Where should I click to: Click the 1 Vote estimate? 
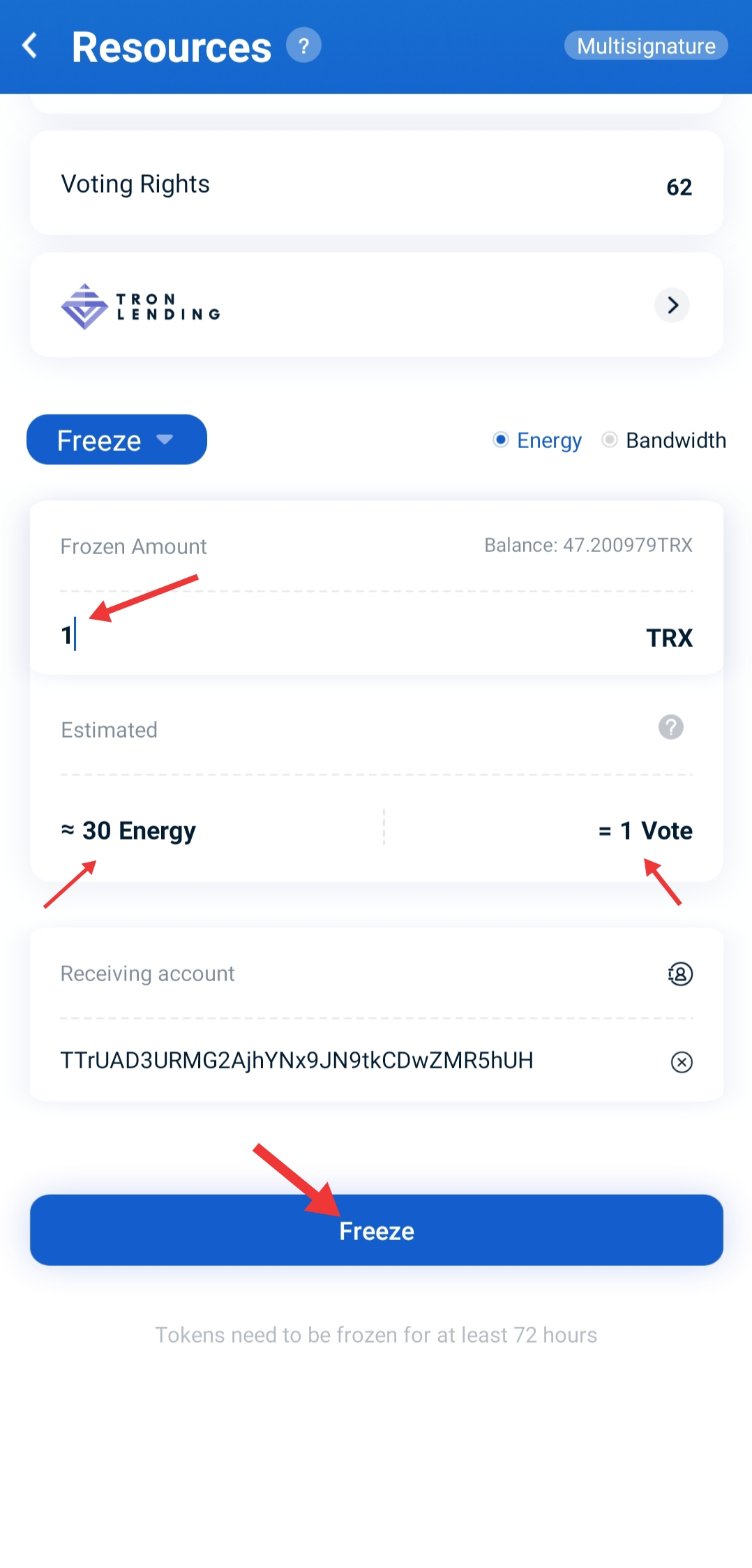[x=645, y=830]
